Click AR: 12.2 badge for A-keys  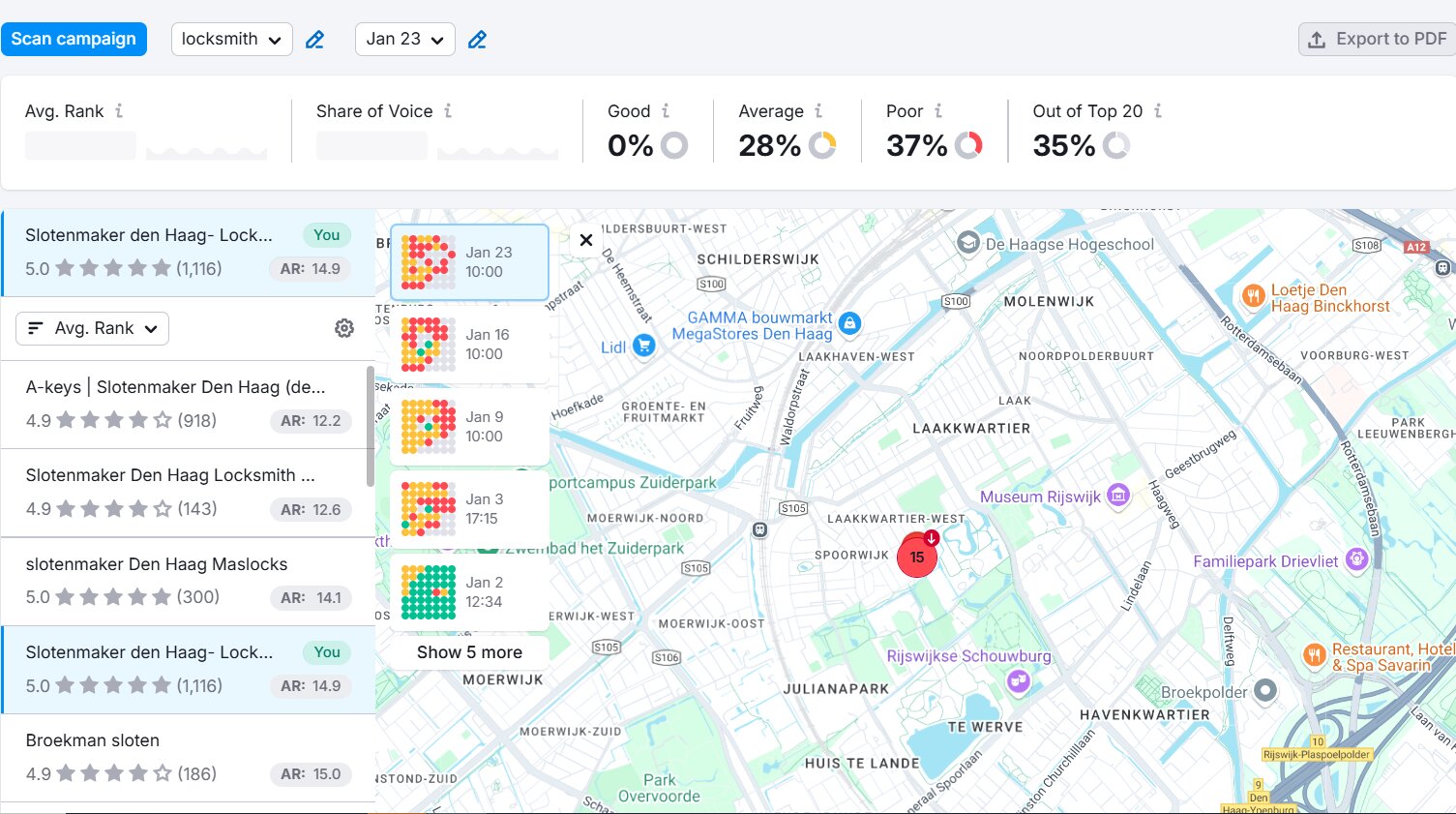(x=311, y=421)
